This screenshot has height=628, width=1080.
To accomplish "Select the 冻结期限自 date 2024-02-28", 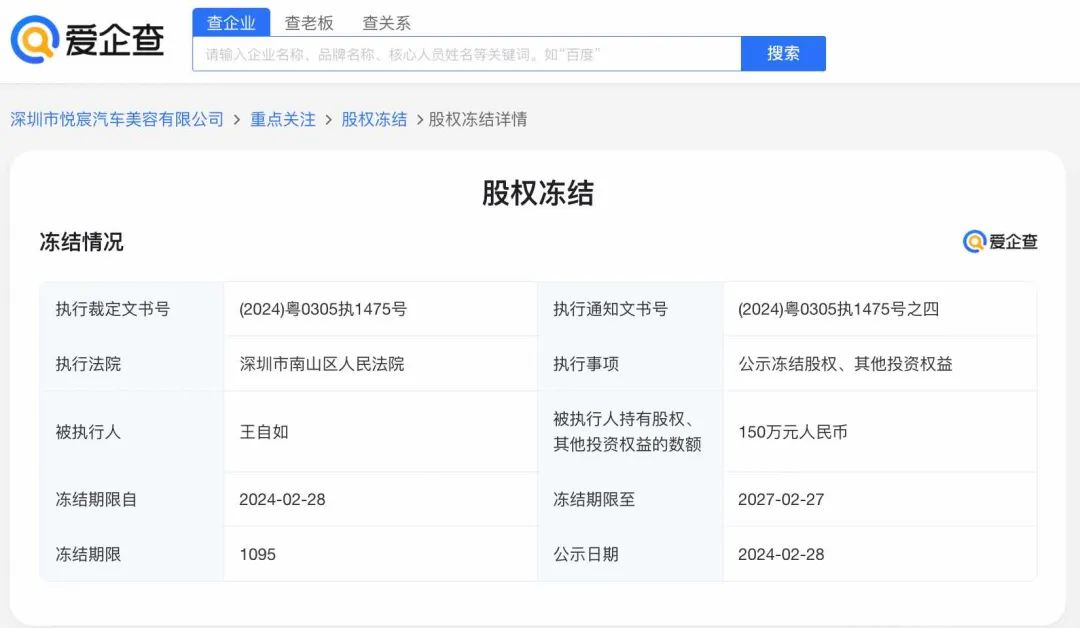I will 282,499.
